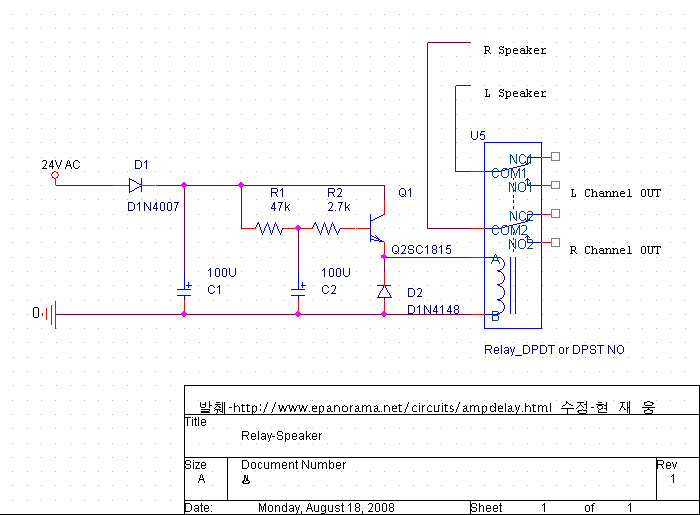Click the NC1 pin connector square
Viewport: 700px width, 515px height.
pos(555,157)
